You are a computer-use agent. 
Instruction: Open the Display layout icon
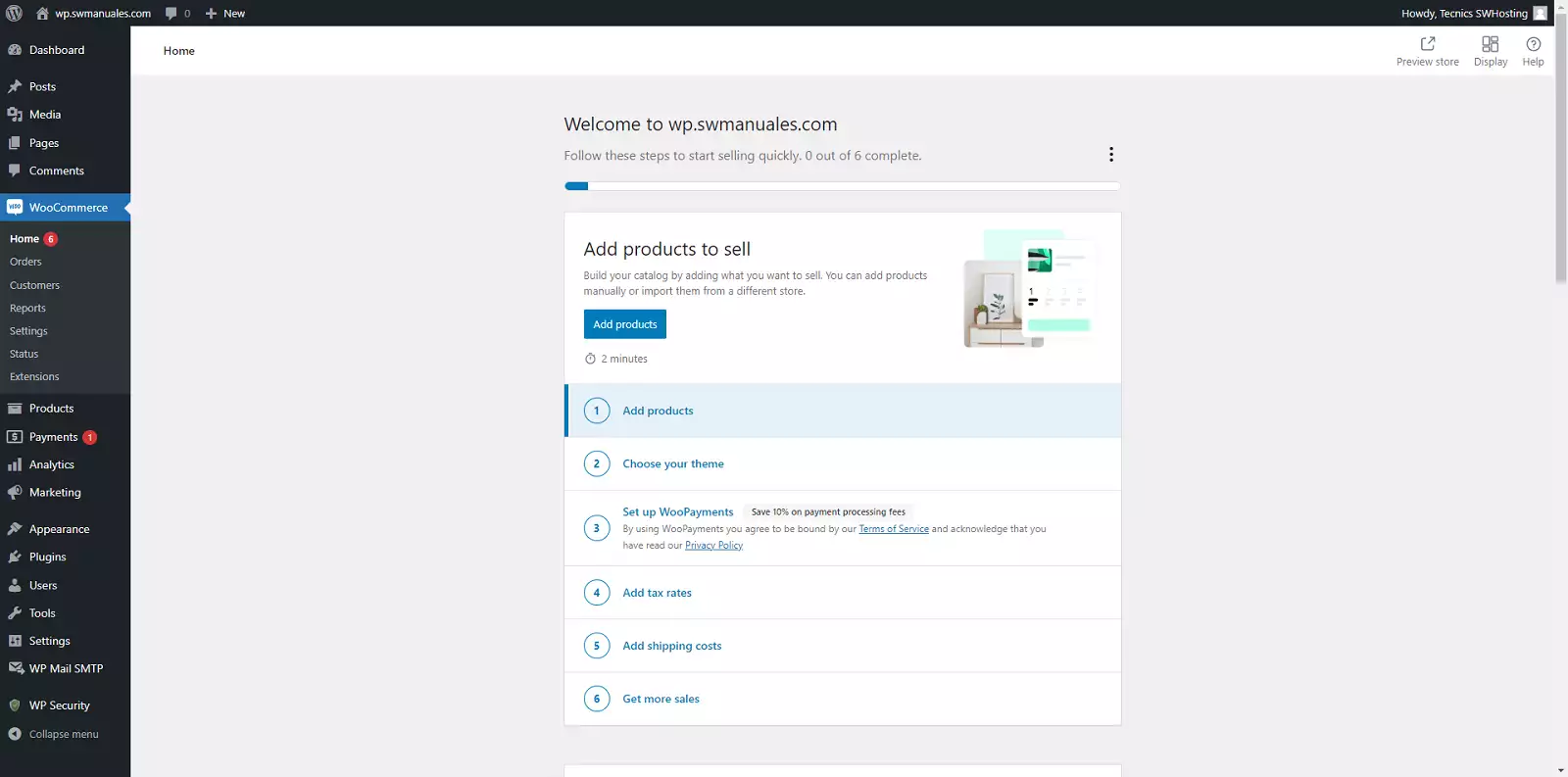(x=1490, y=44)
